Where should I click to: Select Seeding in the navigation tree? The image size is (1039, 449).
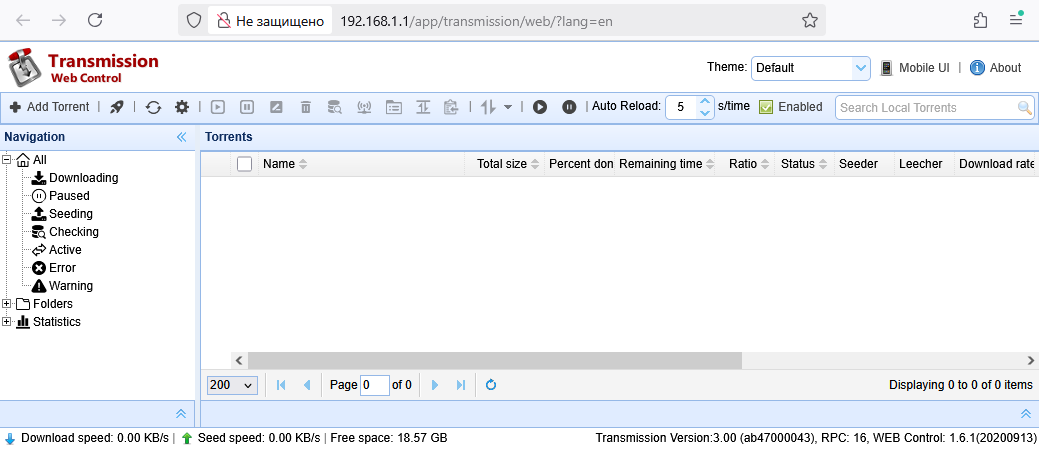(70, 214)
